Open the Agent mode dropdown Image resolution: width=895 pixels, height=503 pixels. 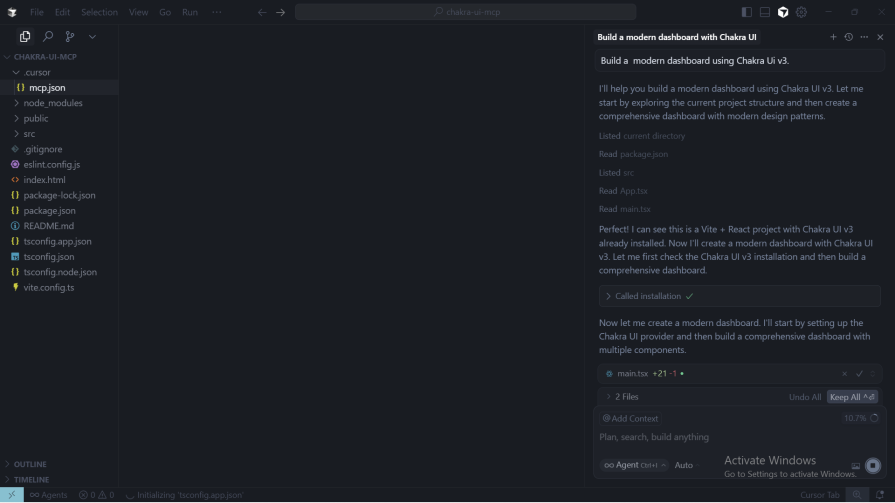pyautogui.click(x=634, y=465)
